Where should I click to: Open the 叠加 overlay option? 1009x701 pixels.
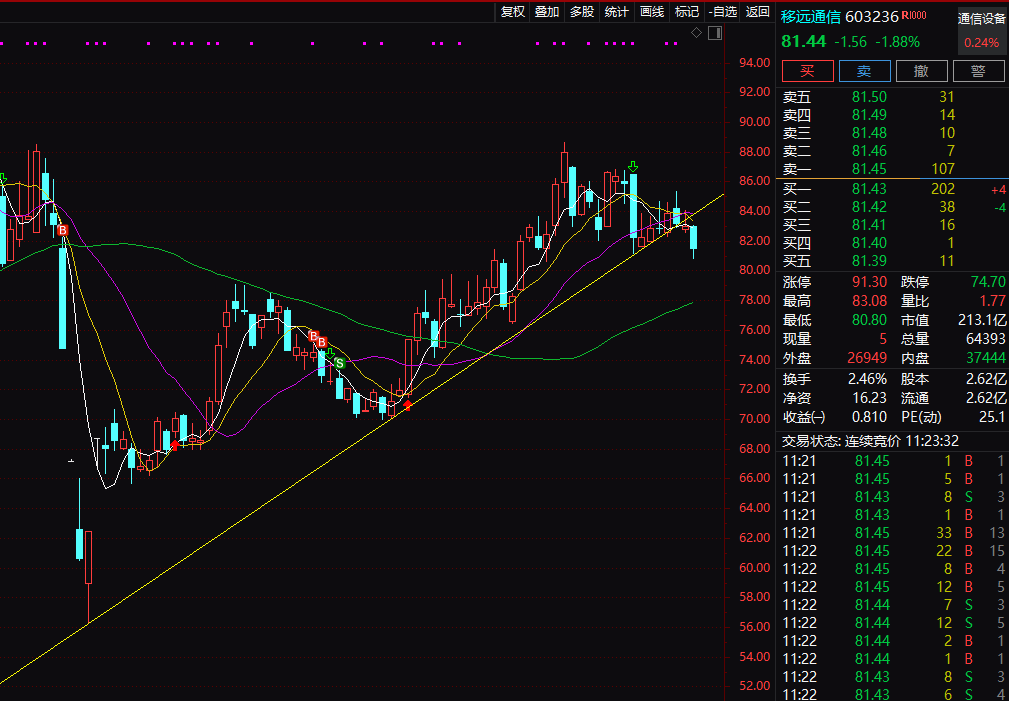[x=547, y=12]
